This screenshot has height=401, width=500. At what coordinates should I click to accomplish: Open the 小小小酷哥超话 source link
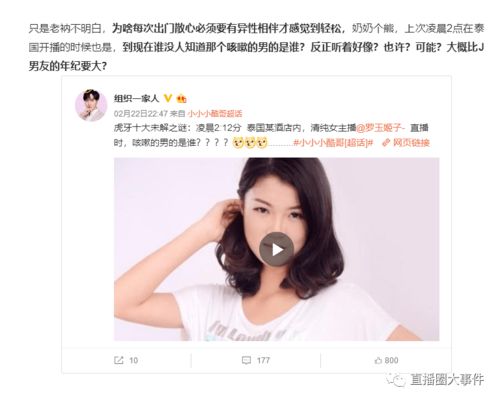click(x=215, y=114)
